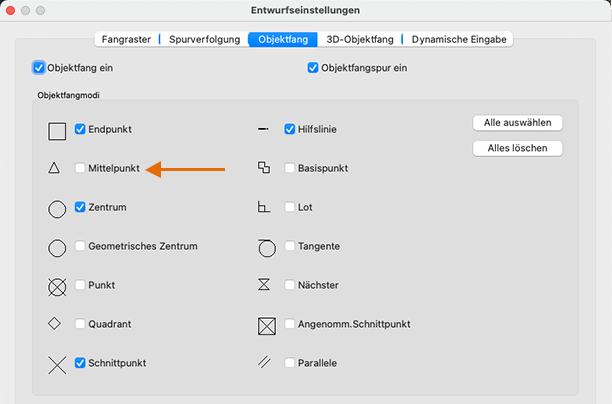Open the Dynamische Eingabe tab

coord(459,40)
